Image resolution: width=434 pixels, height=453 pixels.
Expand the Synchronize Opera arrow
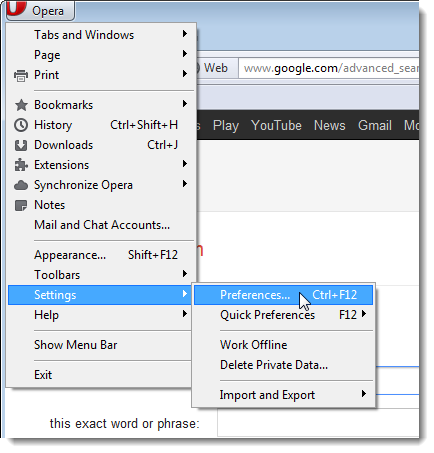(185, 184)
